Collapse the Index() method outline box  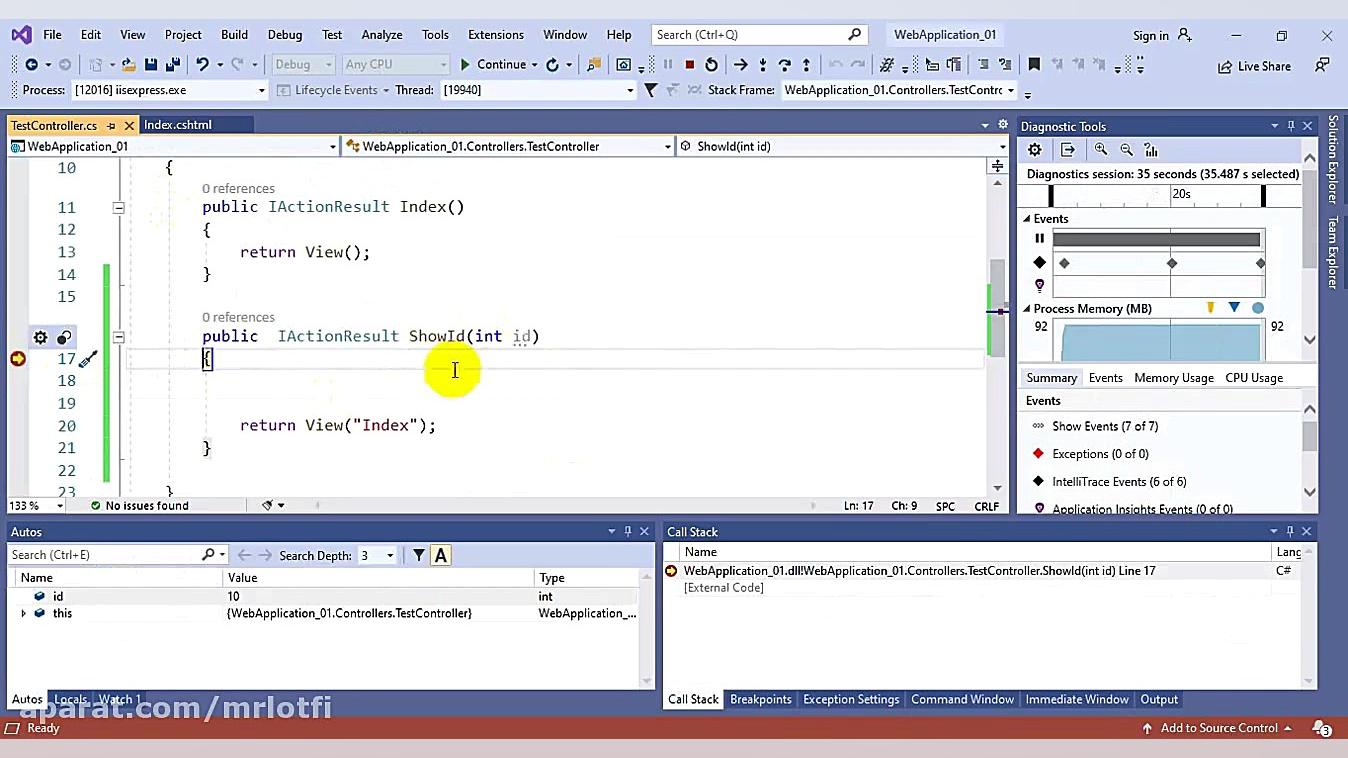click(x=118, y=208)
